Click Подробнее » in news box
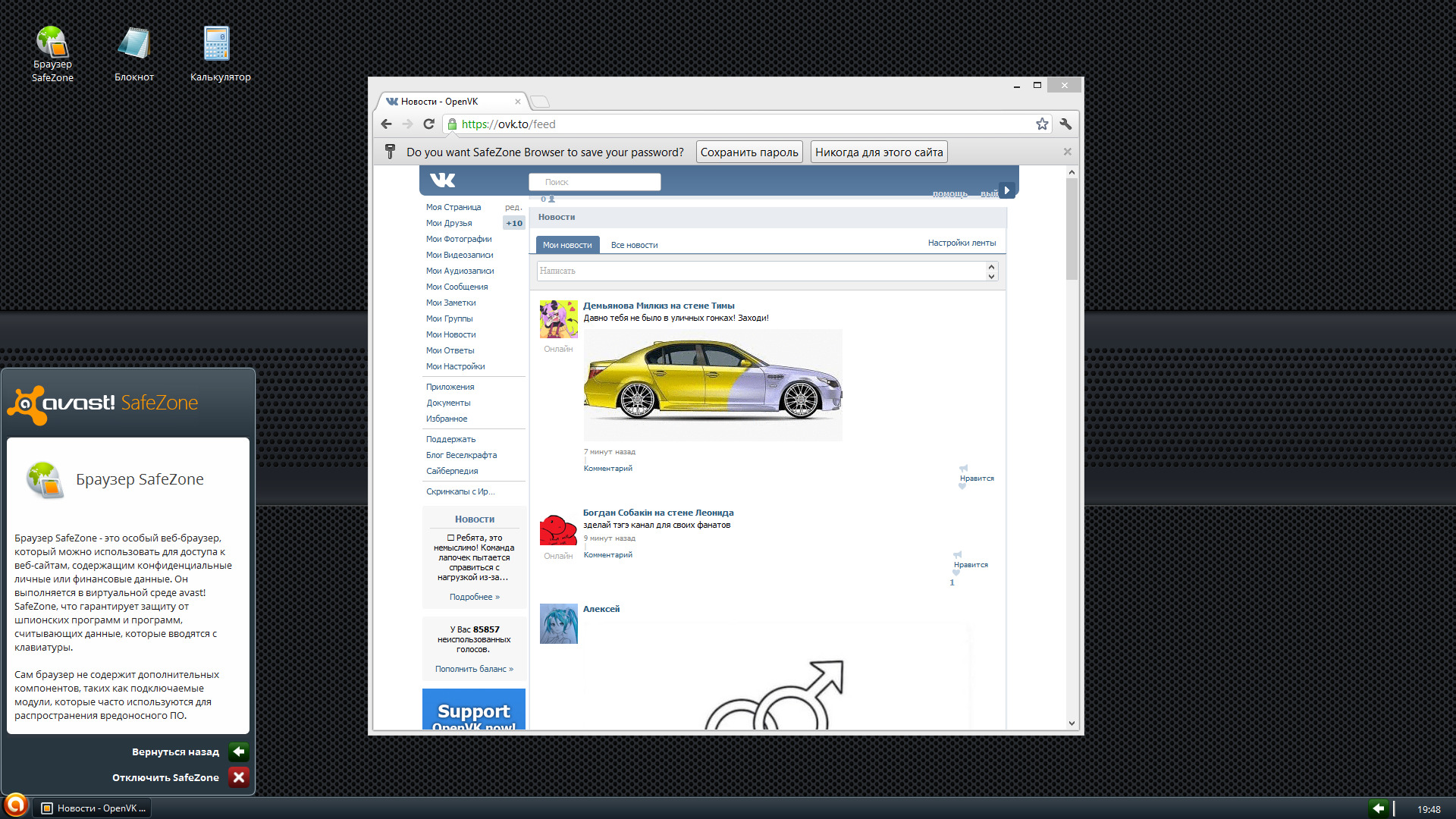The width and height of the screenshot is (1456, 819). tap(475, 597)
